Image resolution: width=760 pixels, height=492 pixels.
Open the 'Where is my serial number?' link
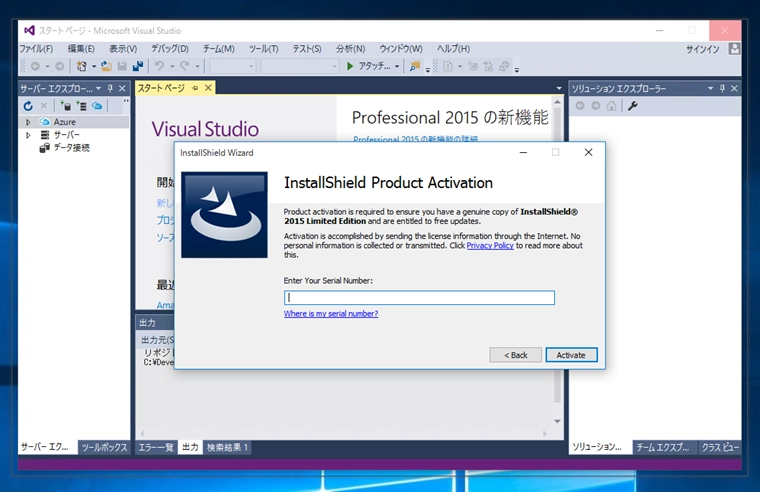coord(331,314)
